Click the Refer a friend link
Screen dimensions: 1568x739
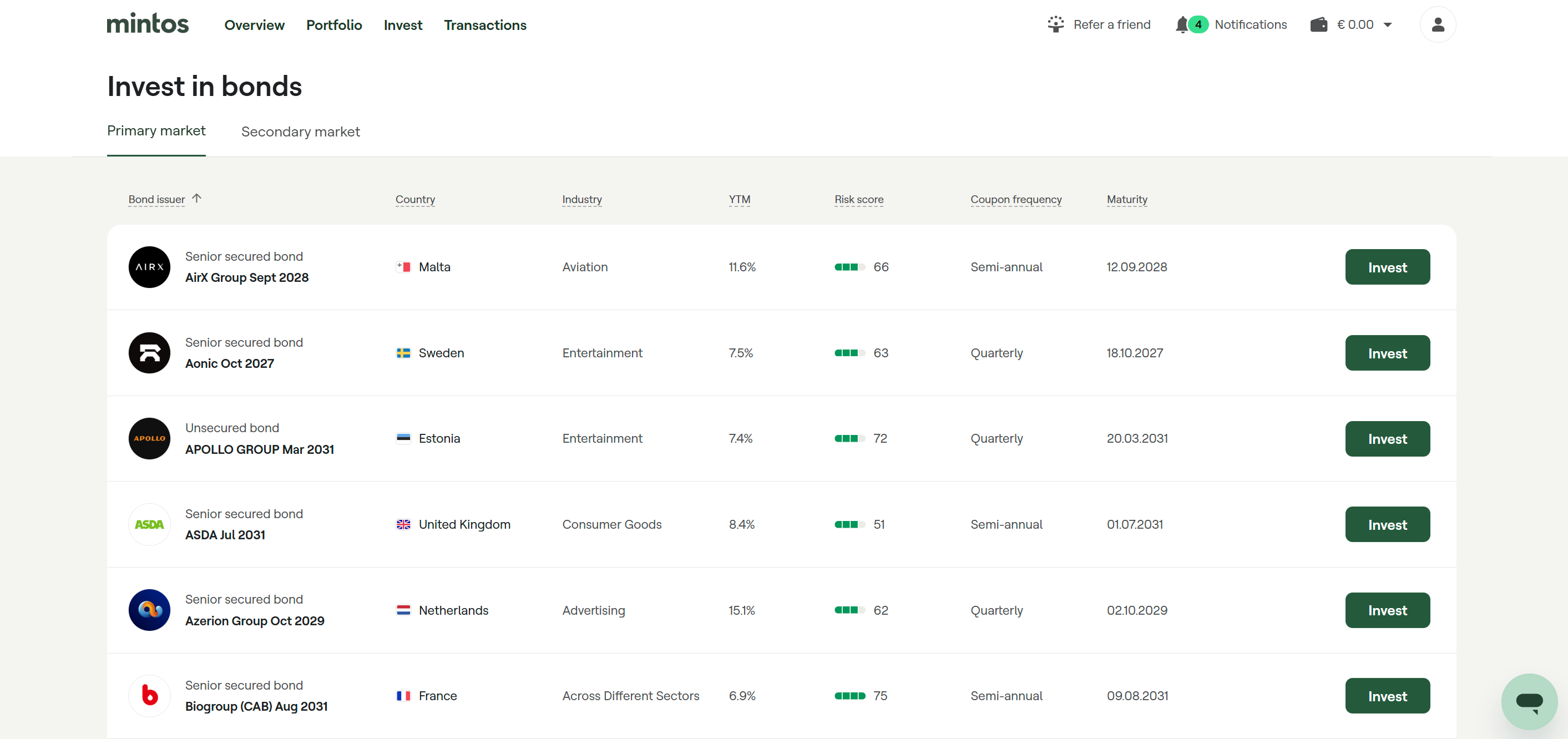point(1111,24)
